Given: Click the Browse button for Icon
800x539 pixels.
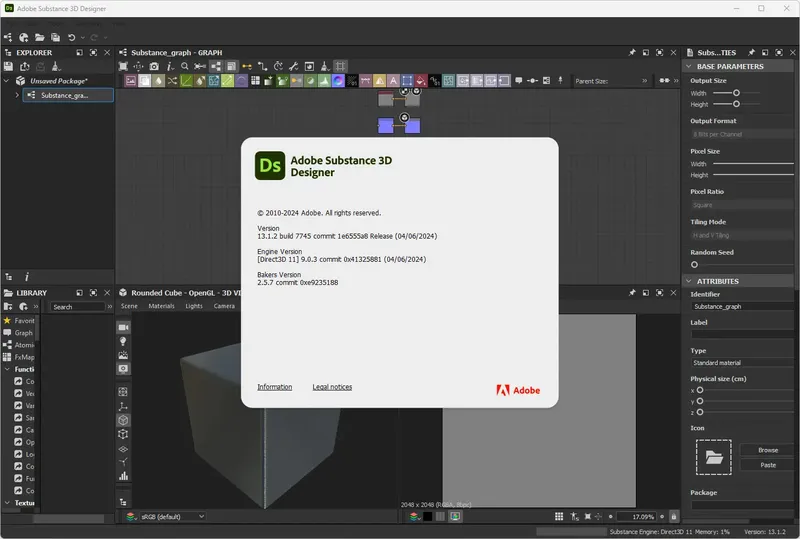Looking at the screenshot, I should pos(768,450).
